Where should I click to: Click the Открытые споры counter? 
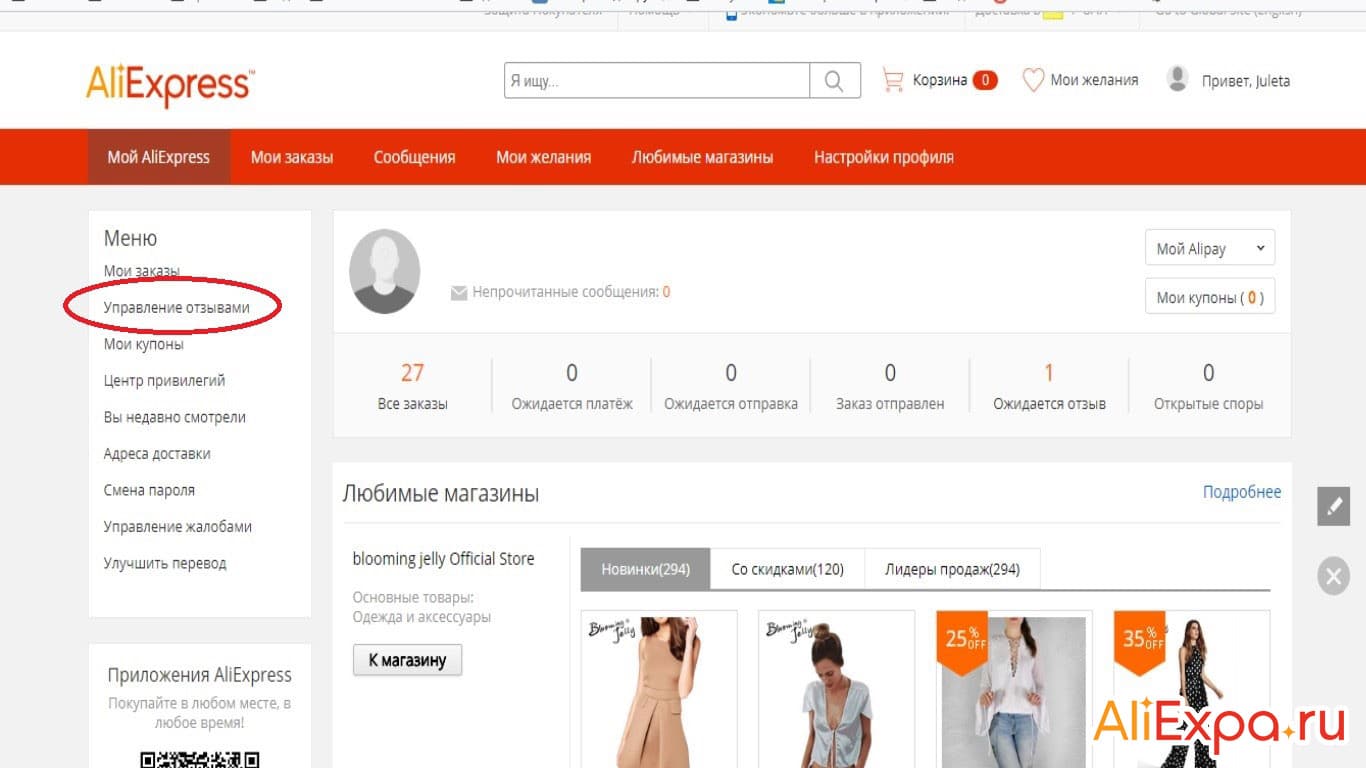click(x=1208, y=386)
